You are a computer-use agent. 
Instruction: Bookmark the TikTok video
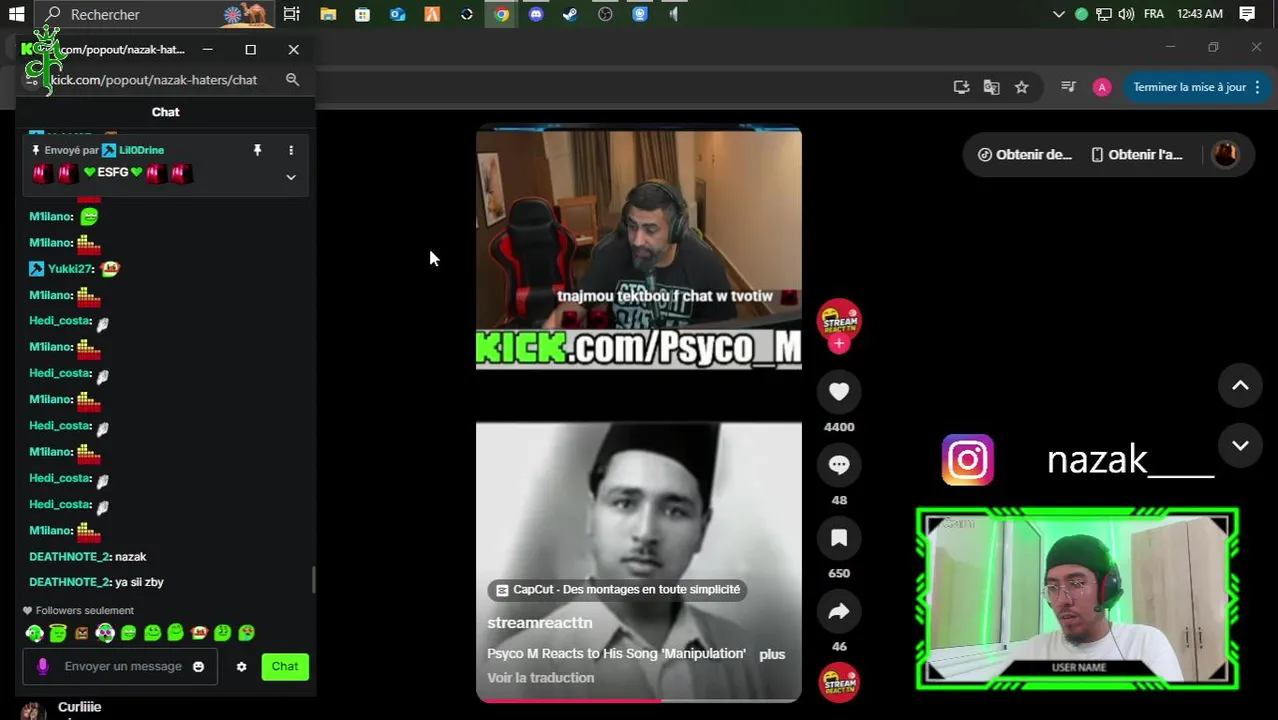(x=839, y=538)
